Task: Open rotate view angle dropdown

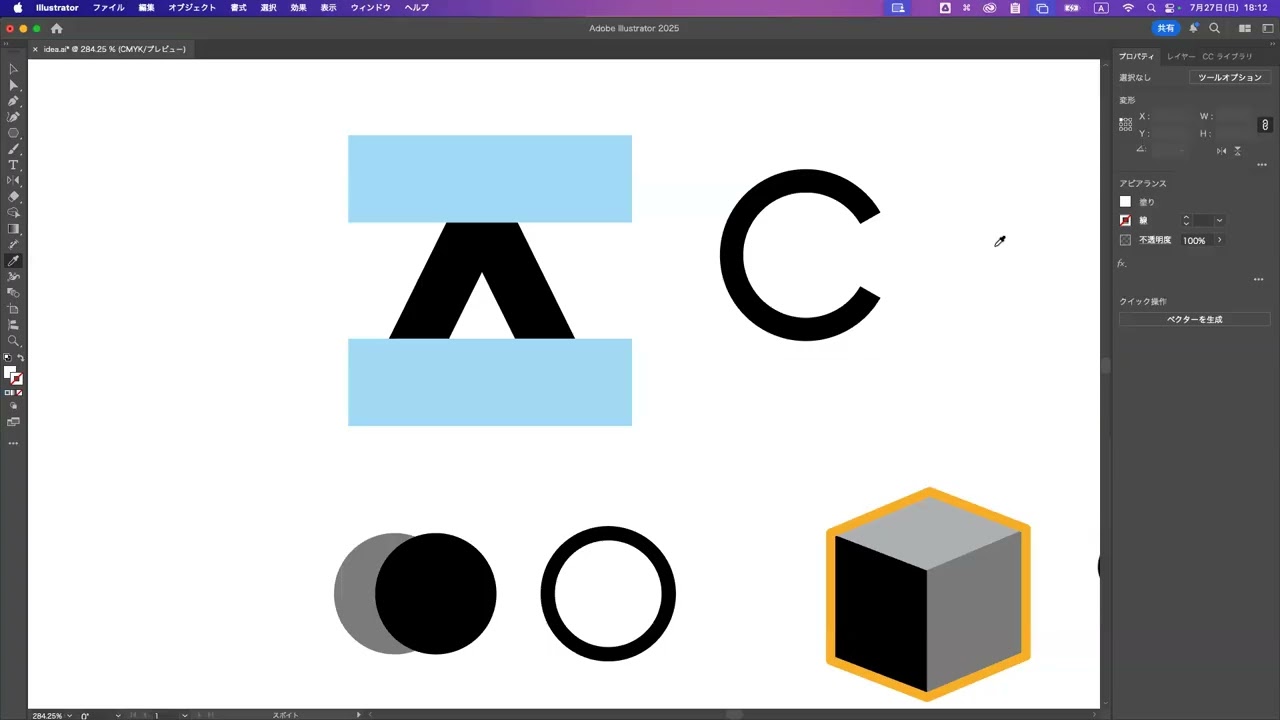Action: (x=118, y=716)
